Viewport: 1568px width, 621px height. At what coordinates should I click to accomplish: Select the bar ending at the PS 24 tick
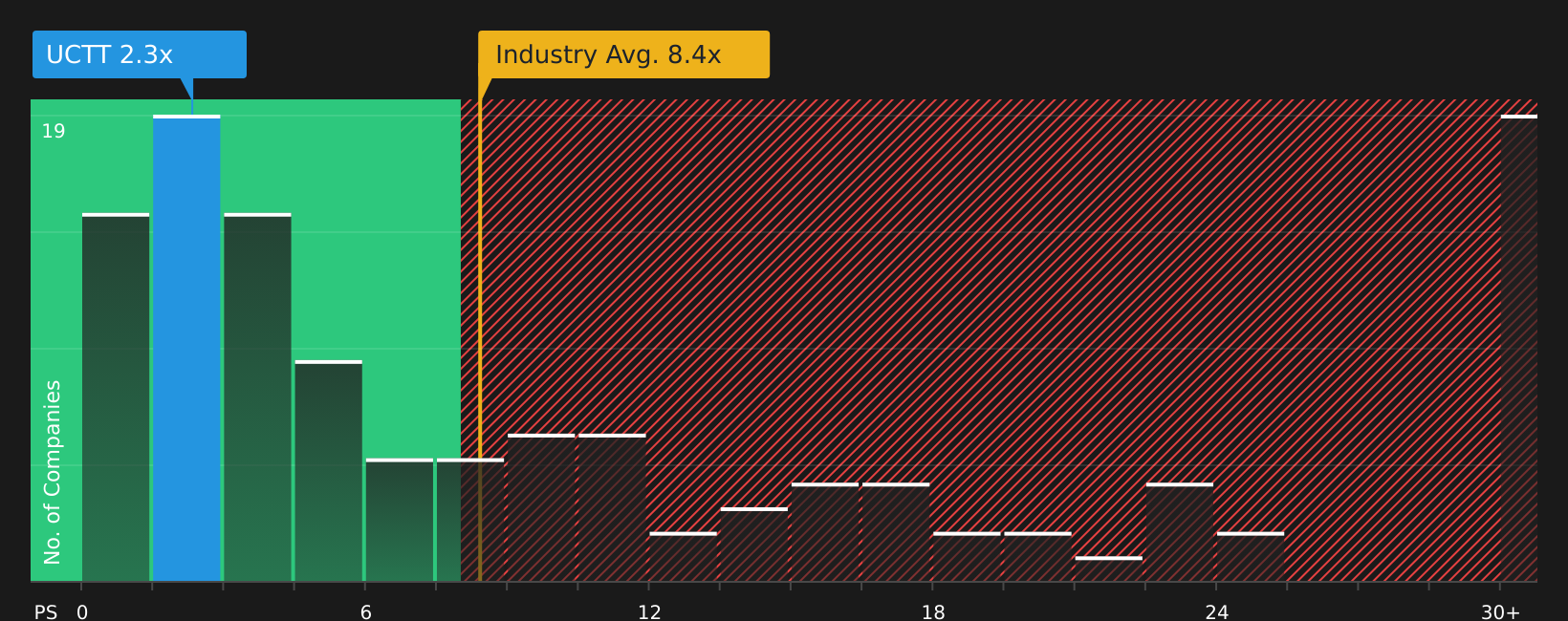[1180, 532]
